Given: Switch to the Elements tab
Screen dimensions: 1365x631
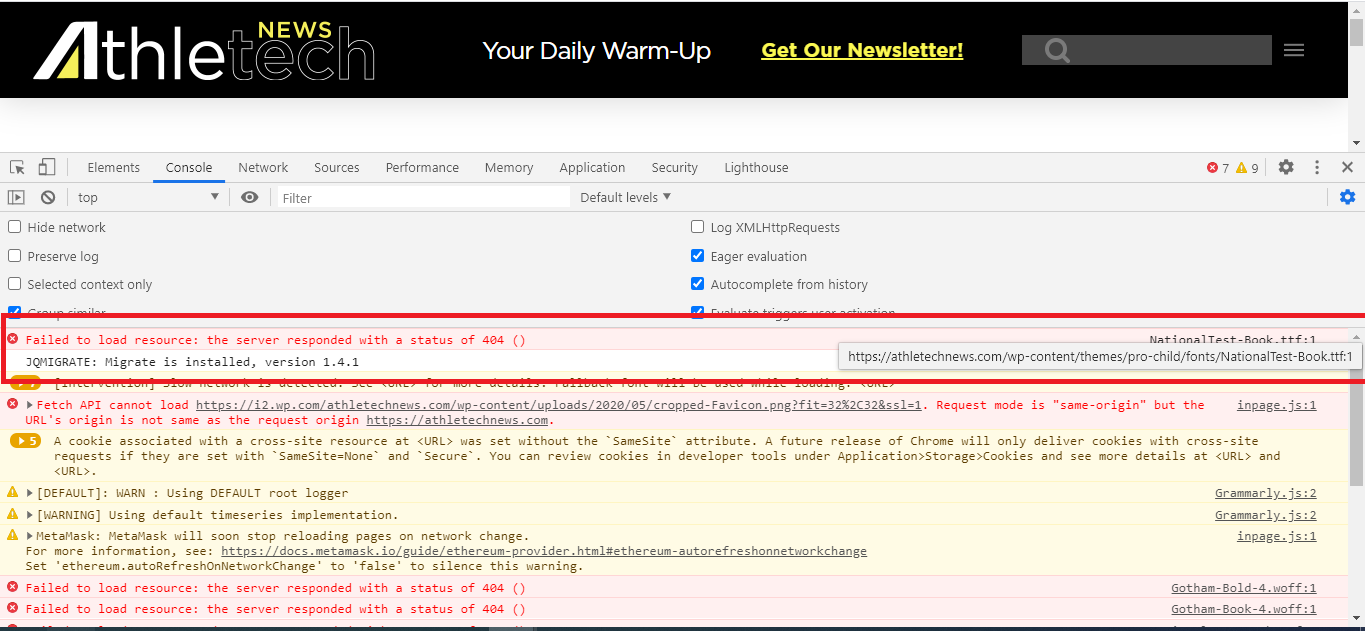Looking at the screenshot, I should click(x=113, y=167).
